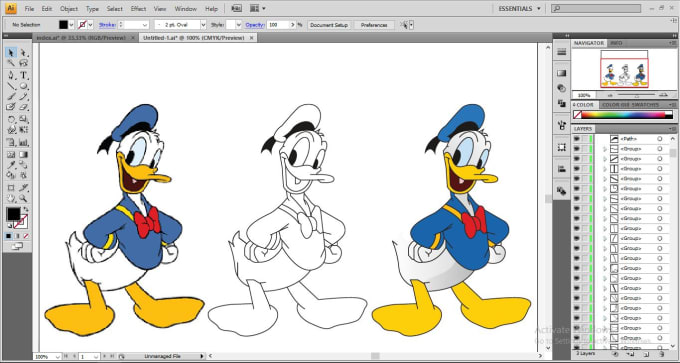Expand the first <Group> row in Layers
The image size is (680, 363).
(605, 149)
